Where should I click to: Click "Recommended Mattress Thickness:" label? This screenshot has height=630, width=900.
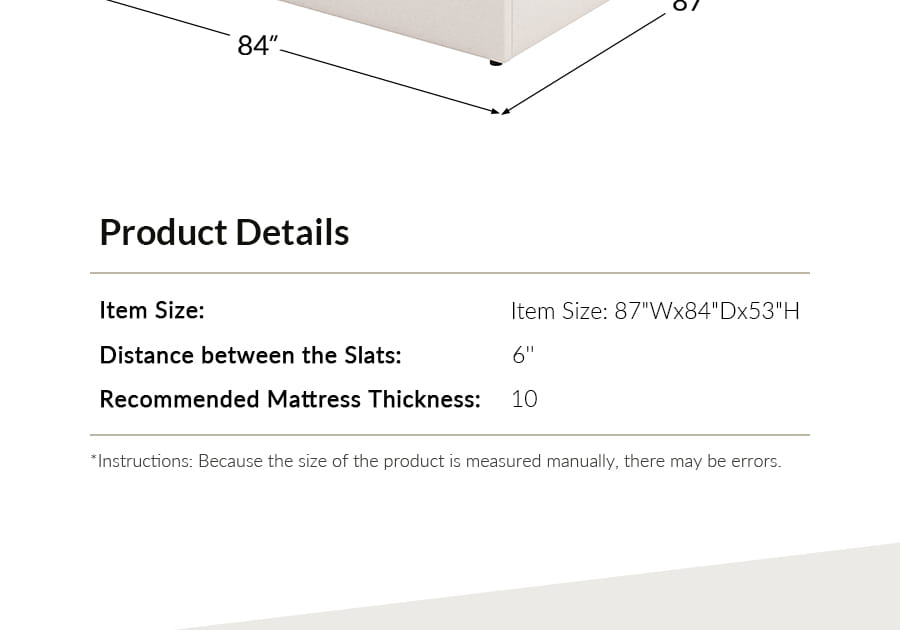pos(290,399)
